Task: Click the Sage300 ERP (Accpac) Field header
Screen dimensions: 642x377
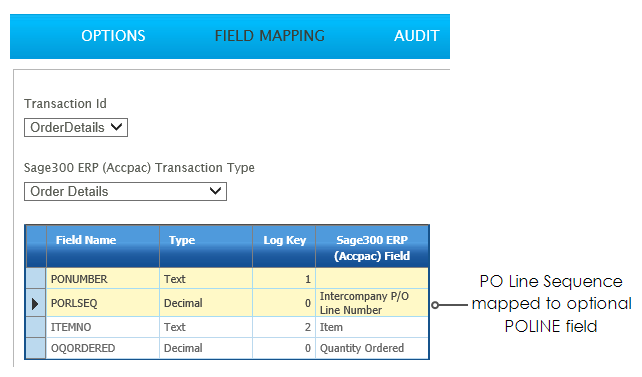Action: click(372, 246)
